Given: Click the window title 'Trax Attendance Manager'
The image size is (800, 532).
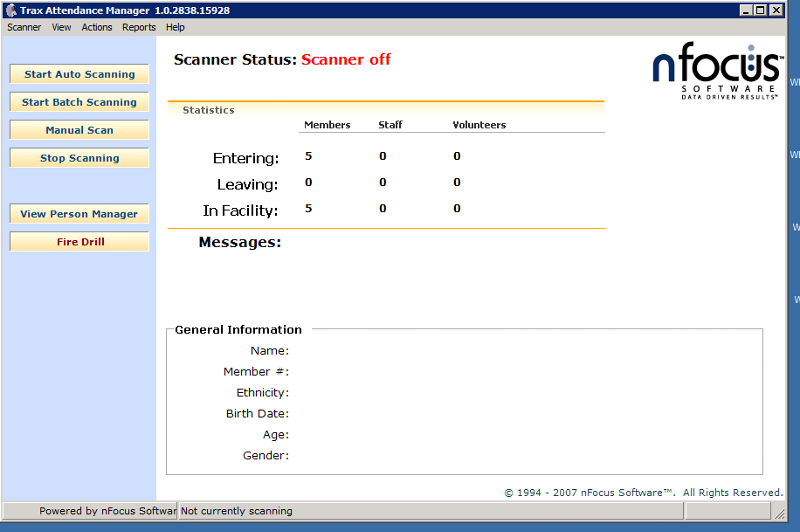Looking at the screenshot, I should [85, 10].
